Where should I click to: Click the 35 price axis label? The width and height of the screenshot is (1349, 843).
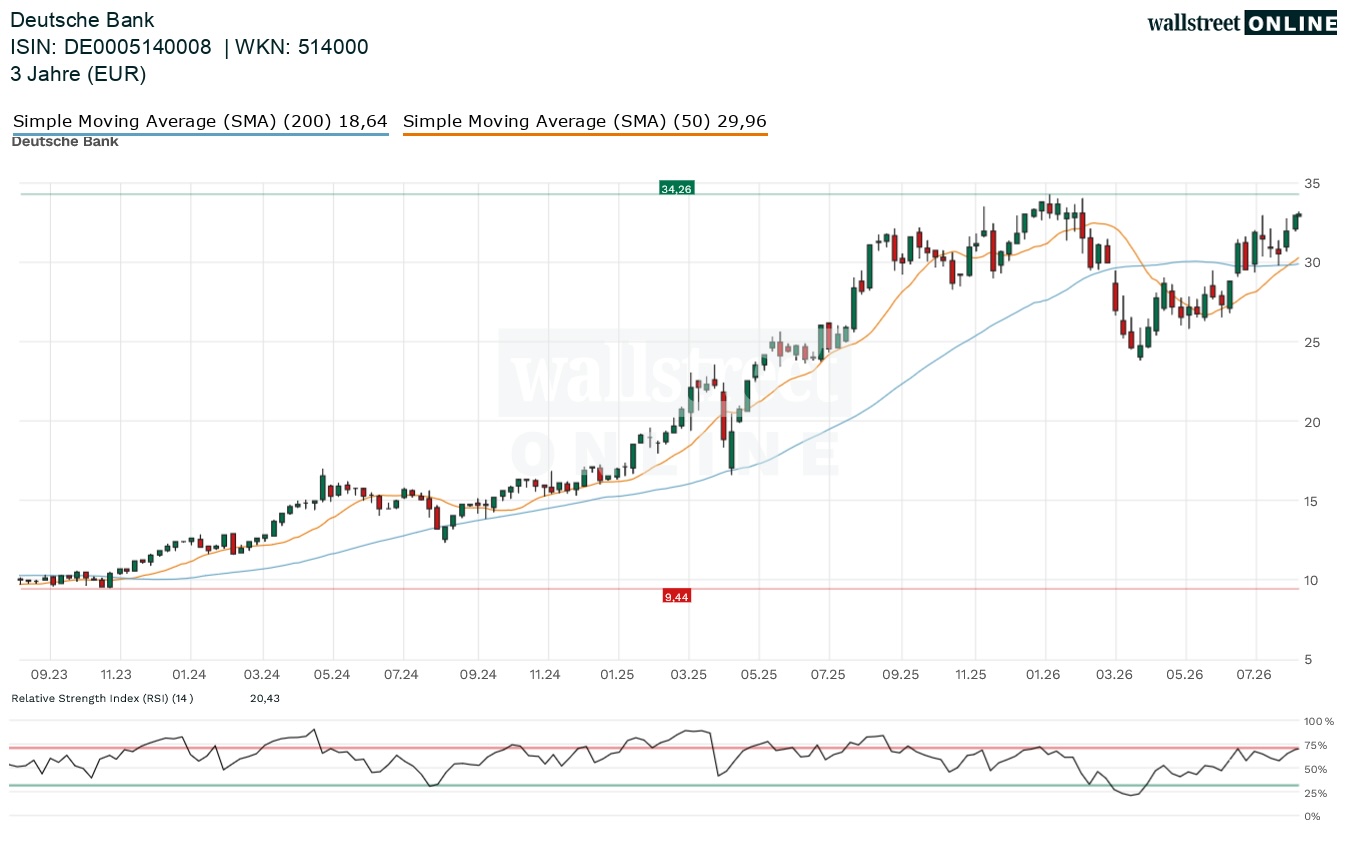point(1312,184)
